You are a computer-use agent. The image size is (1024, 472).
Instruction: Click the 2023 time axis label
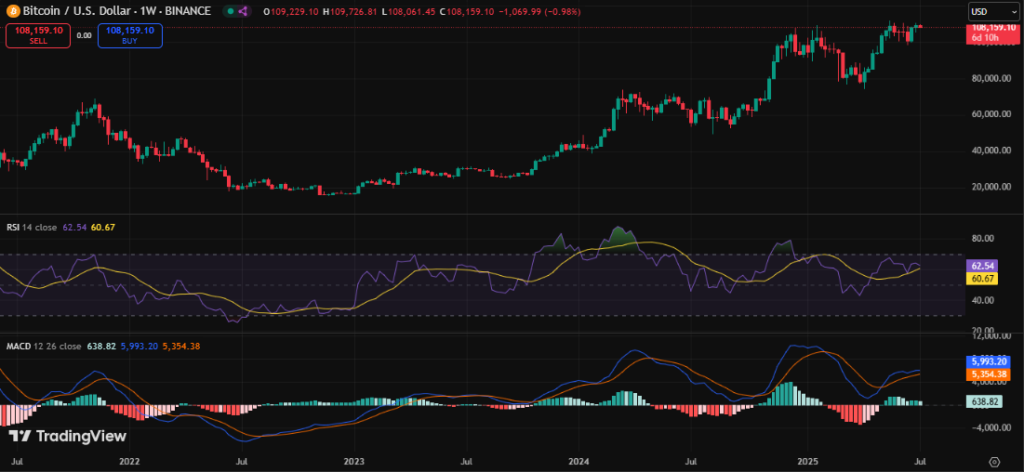tap(354, 461)
